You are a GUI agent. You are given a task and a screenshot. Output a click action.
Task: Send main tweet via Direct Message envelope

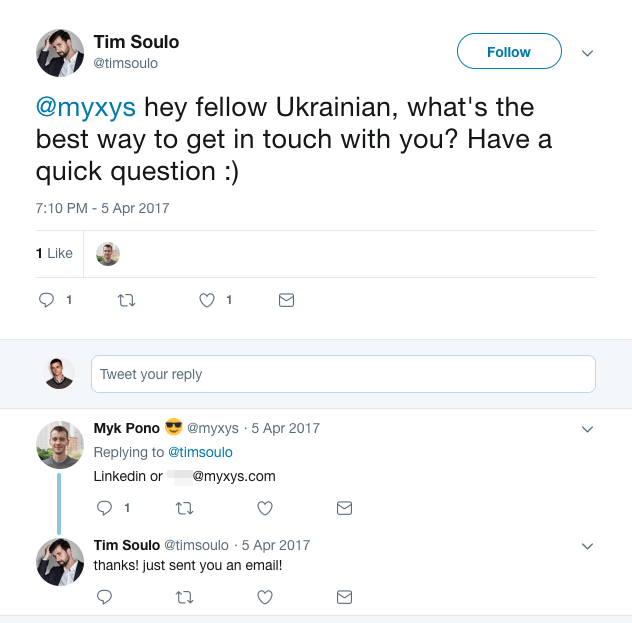tap(286, 300)
